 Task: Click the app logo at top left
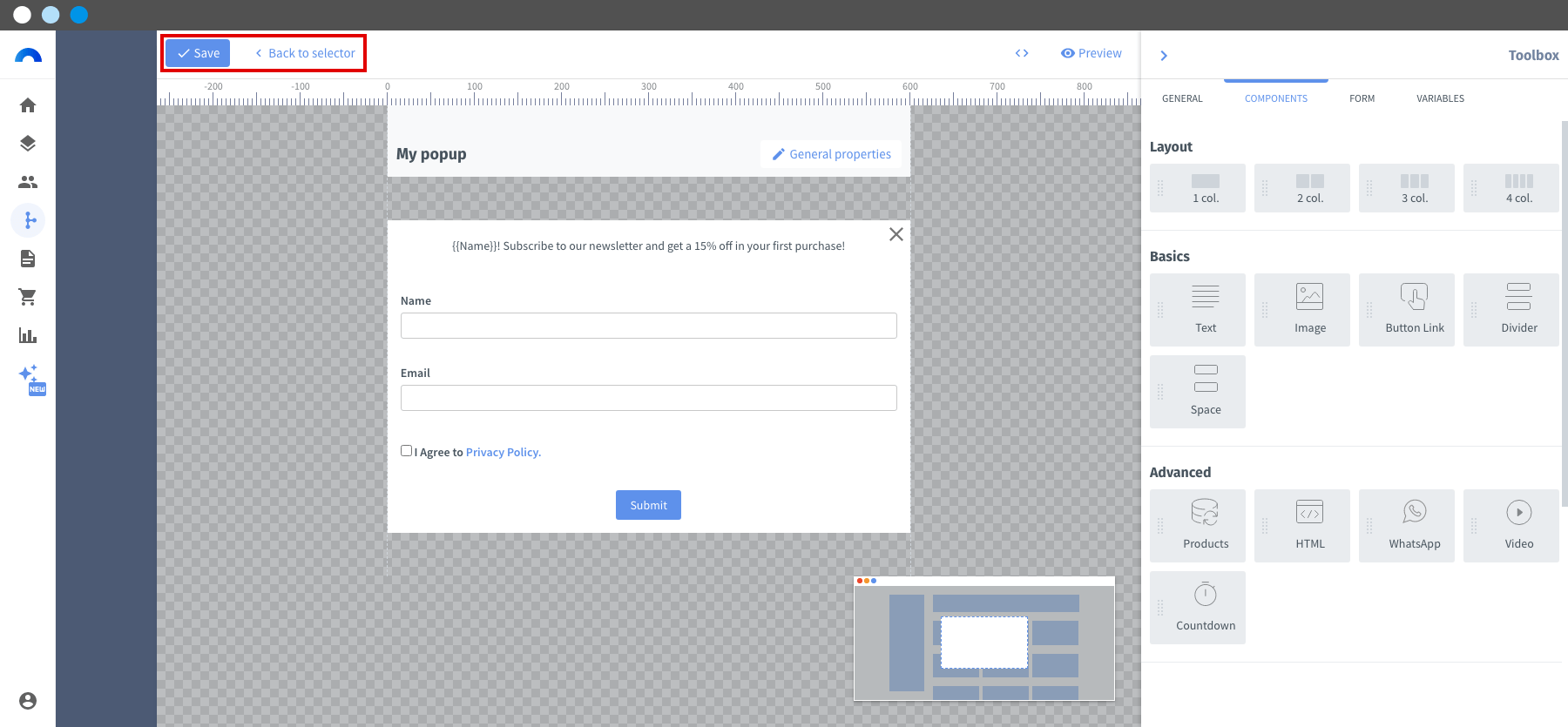click(x=28, y=55)
